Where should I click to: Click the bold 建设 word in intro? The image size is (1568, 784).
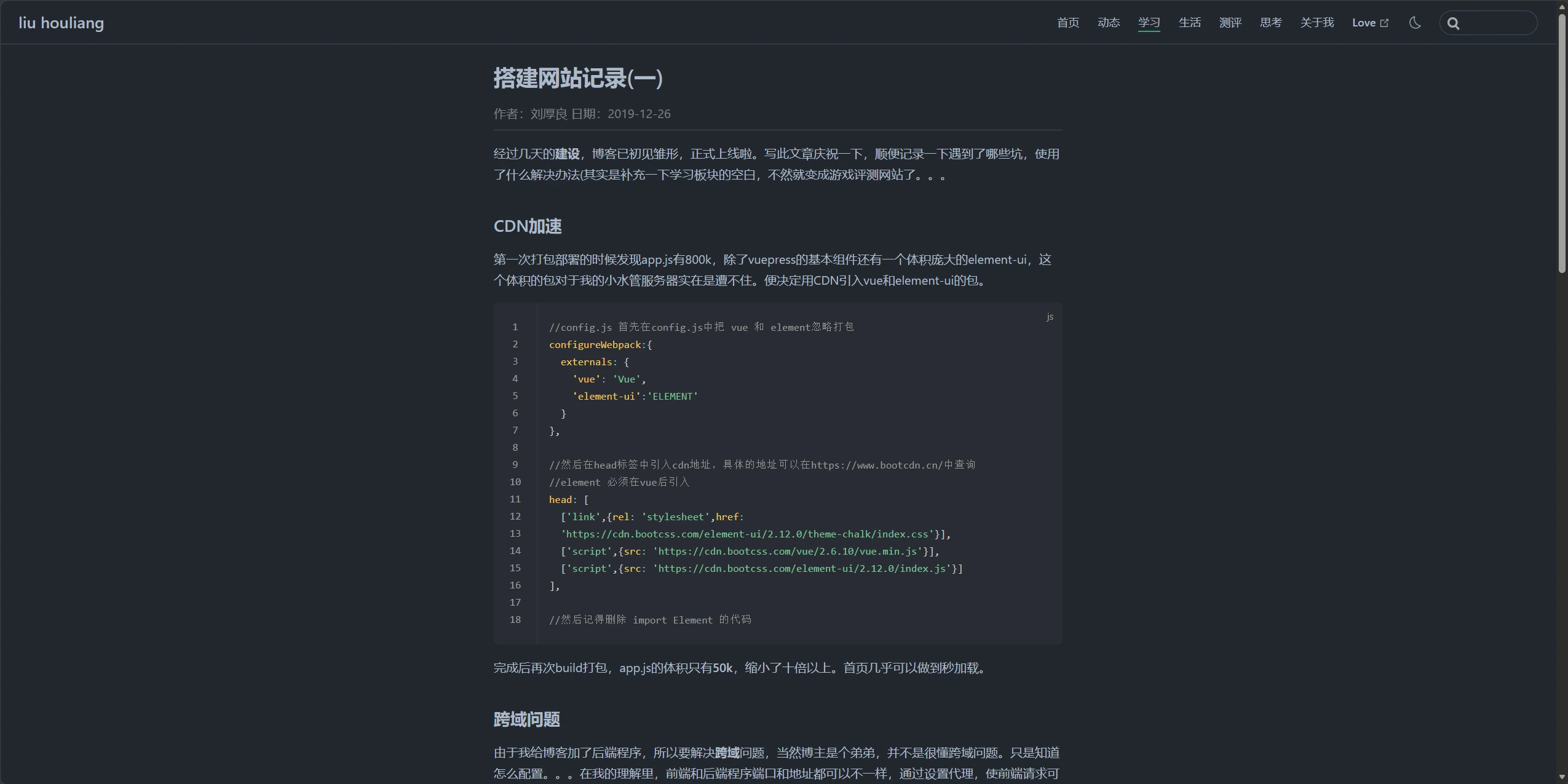point(567,154)
